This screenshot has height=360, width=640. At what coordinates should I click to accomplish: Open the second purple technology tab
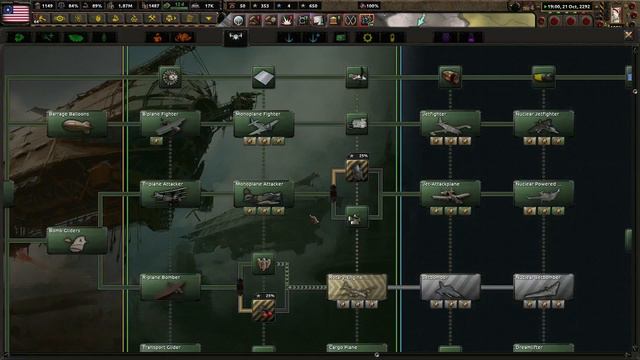471,38
